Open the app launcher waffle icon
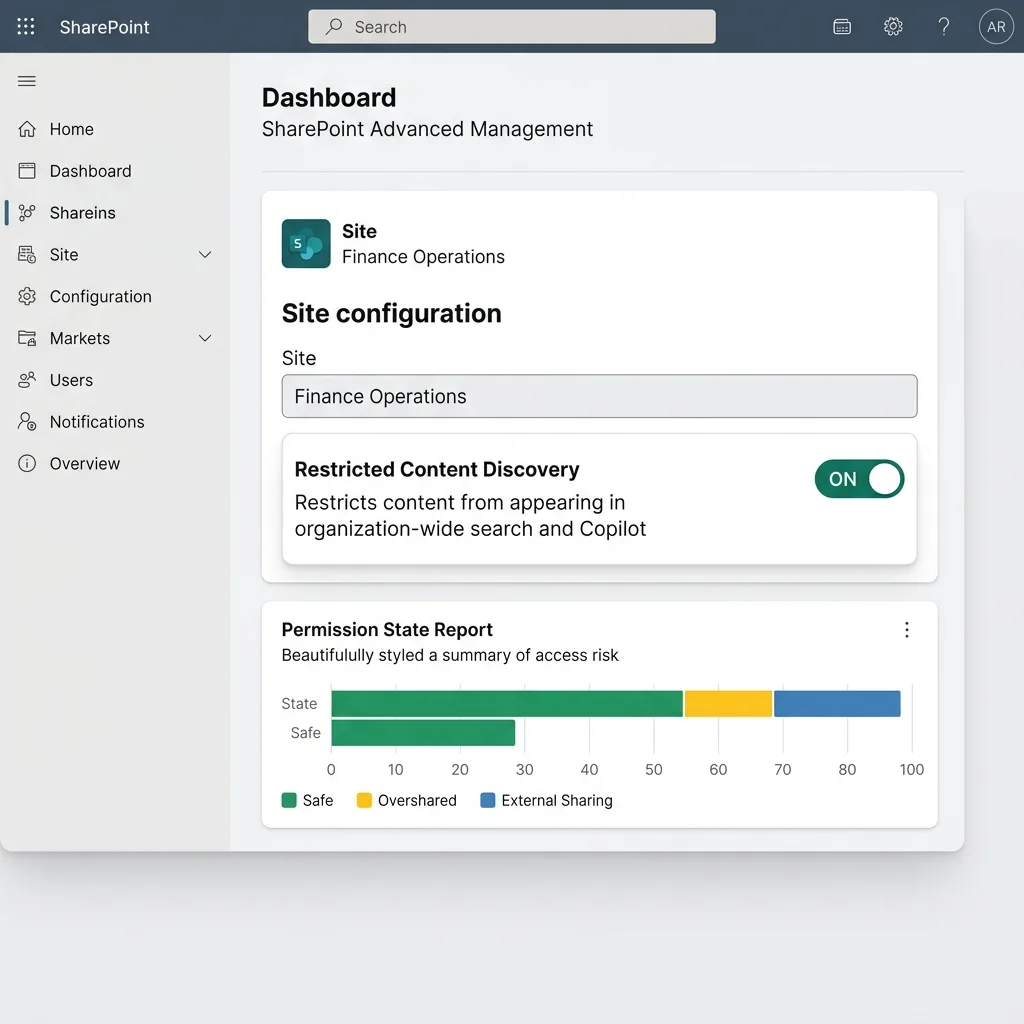1024x1024 pixels. [25, 26]
